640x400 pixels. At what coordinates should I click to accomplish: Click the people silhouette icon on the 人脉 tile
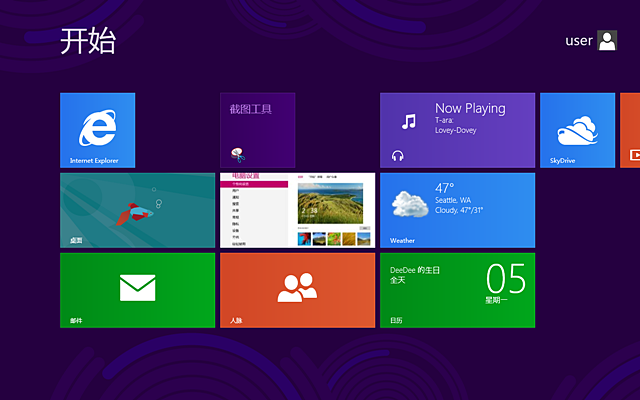(x=298, y=288)
